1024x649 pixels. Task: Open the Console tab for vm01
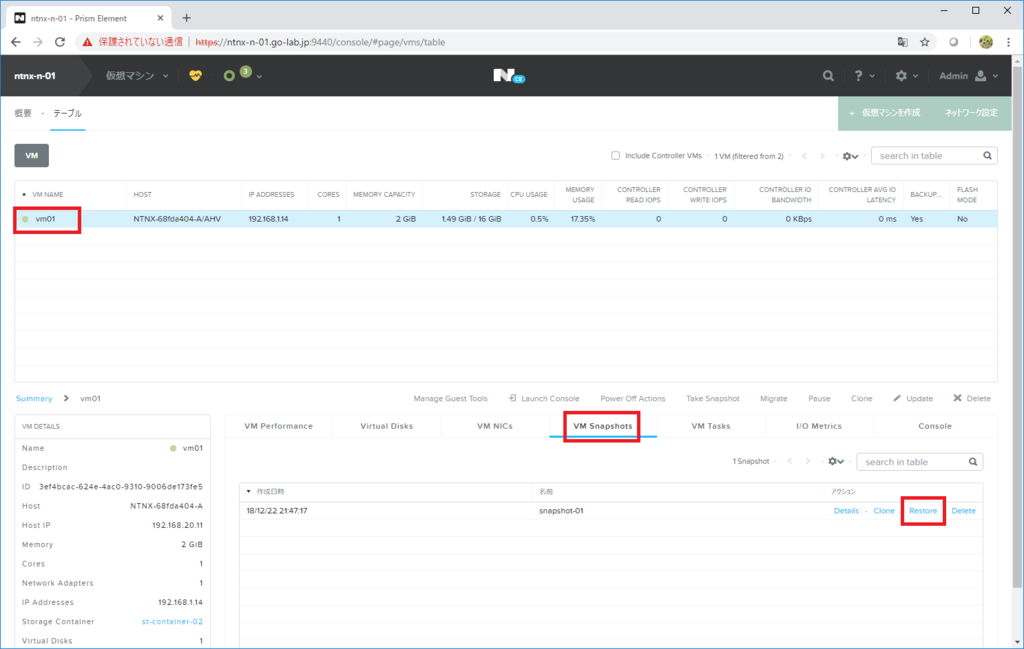(934, 425)
